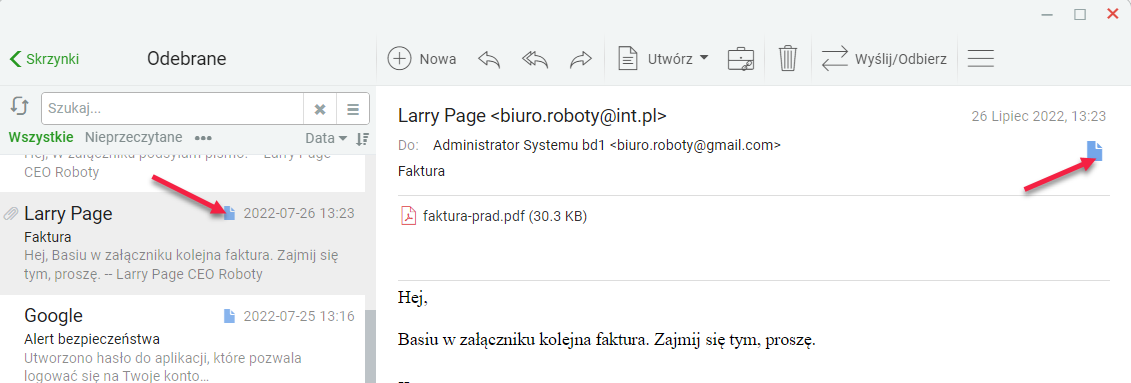The height and width of the screenshot is (383, 1131).
Task: Click the send/receive arrows icon
Action: (x=835, y=59)
